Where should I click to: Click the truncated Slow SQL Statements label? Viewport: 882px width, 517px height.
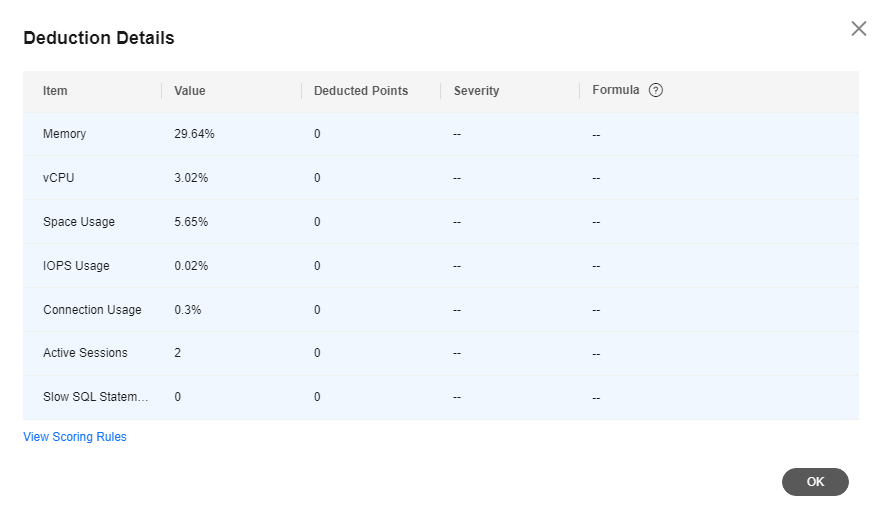tap(95, 397)
